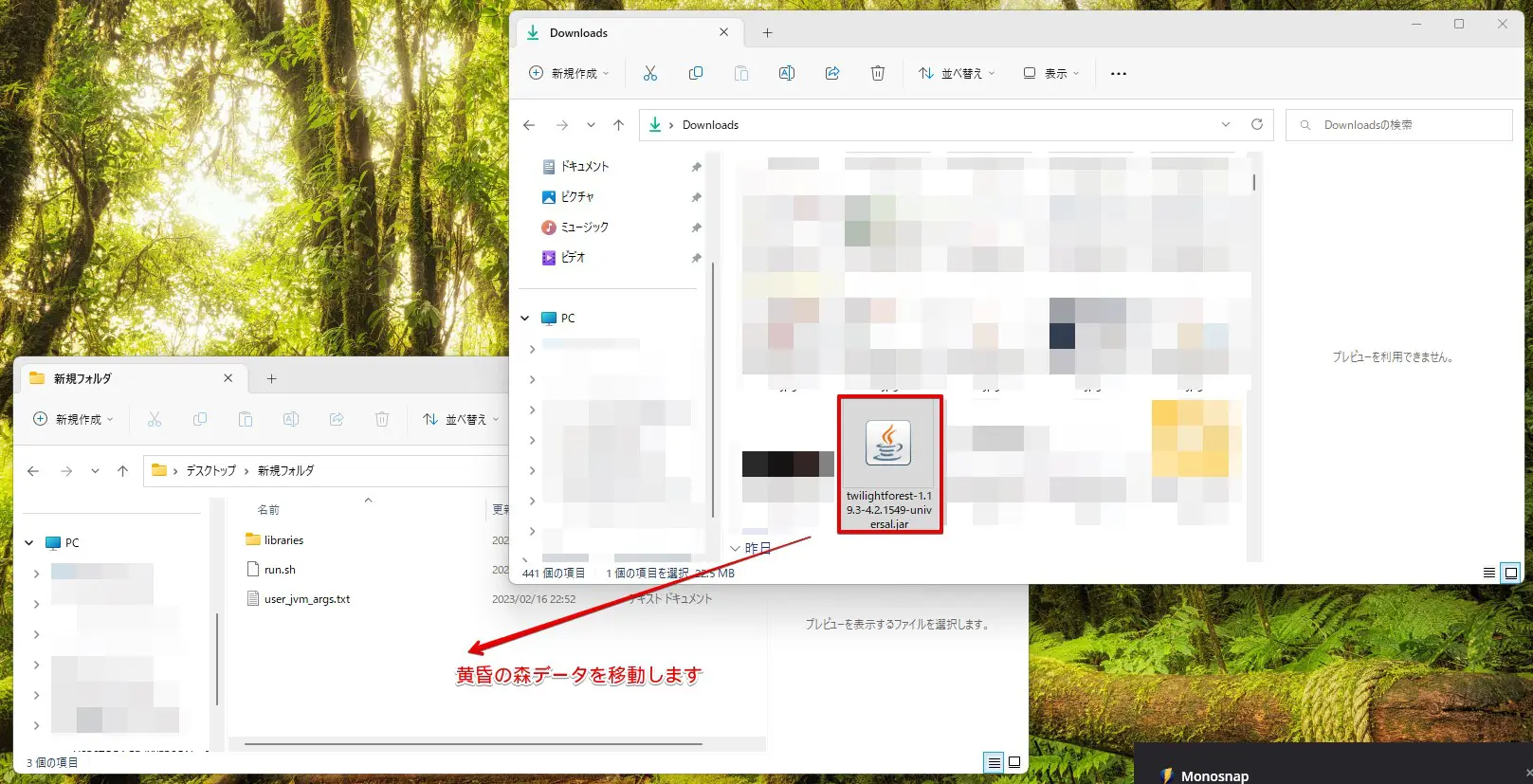Image resolution: width=1533 pixels, height=784 pixels.
Task: Click the Copy icon in Downloads toolbar
Action: (696, 73)
